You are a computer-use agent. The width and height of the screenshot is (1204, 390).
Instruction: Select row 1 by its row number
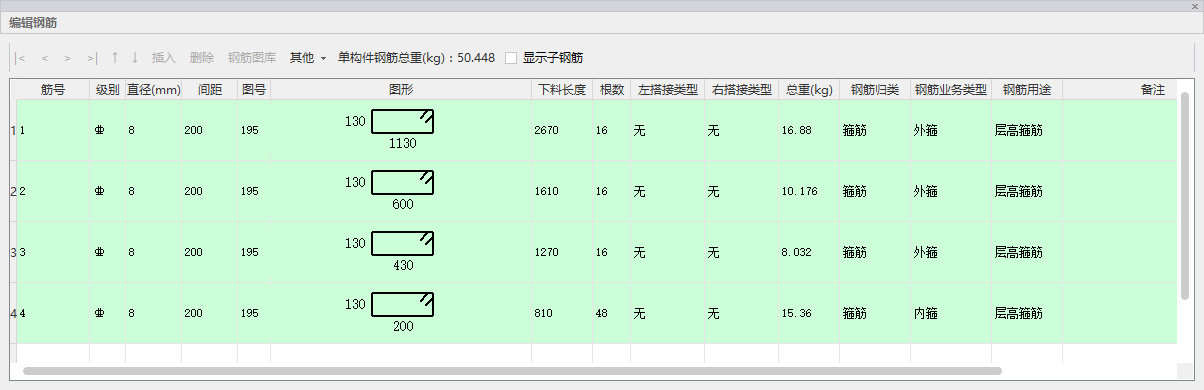point(13,130)
